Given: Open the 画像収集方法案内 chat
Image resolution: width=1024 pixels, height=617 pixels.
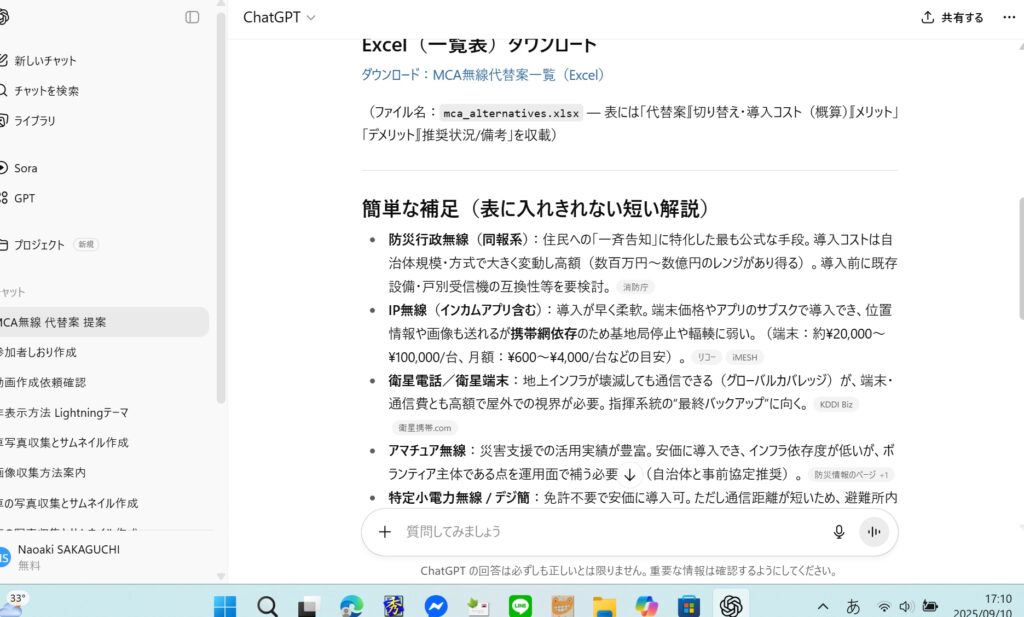Looking at the screenshot, I should pyautogui.click(x=103, y=473).
